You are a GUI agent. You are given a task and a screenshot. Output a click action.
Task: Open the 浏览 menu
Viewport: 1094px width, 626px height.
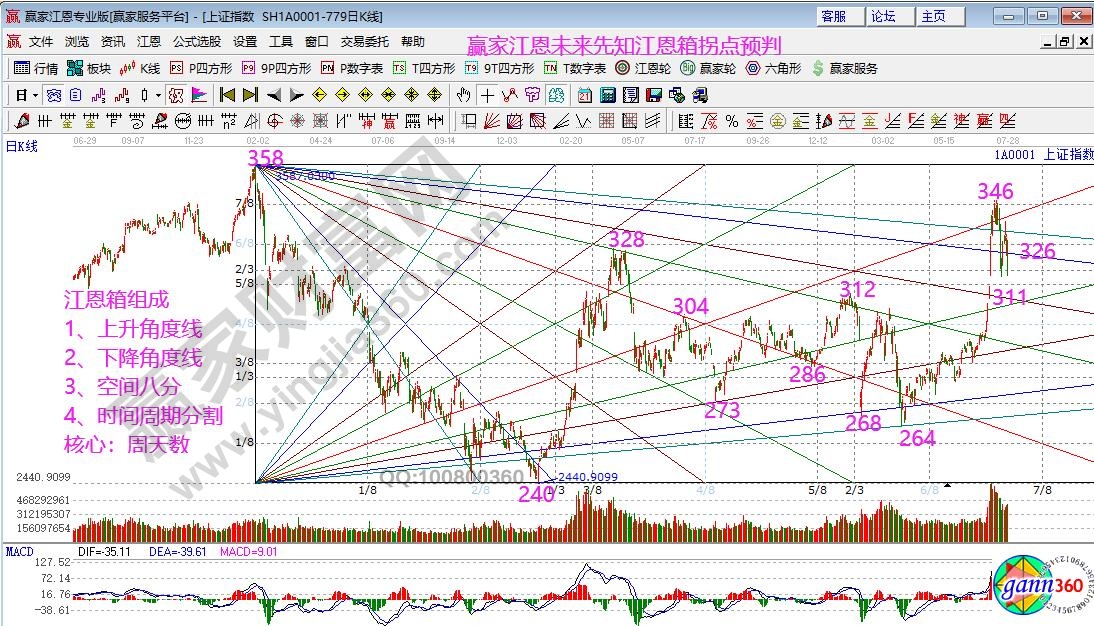[77, 42]
